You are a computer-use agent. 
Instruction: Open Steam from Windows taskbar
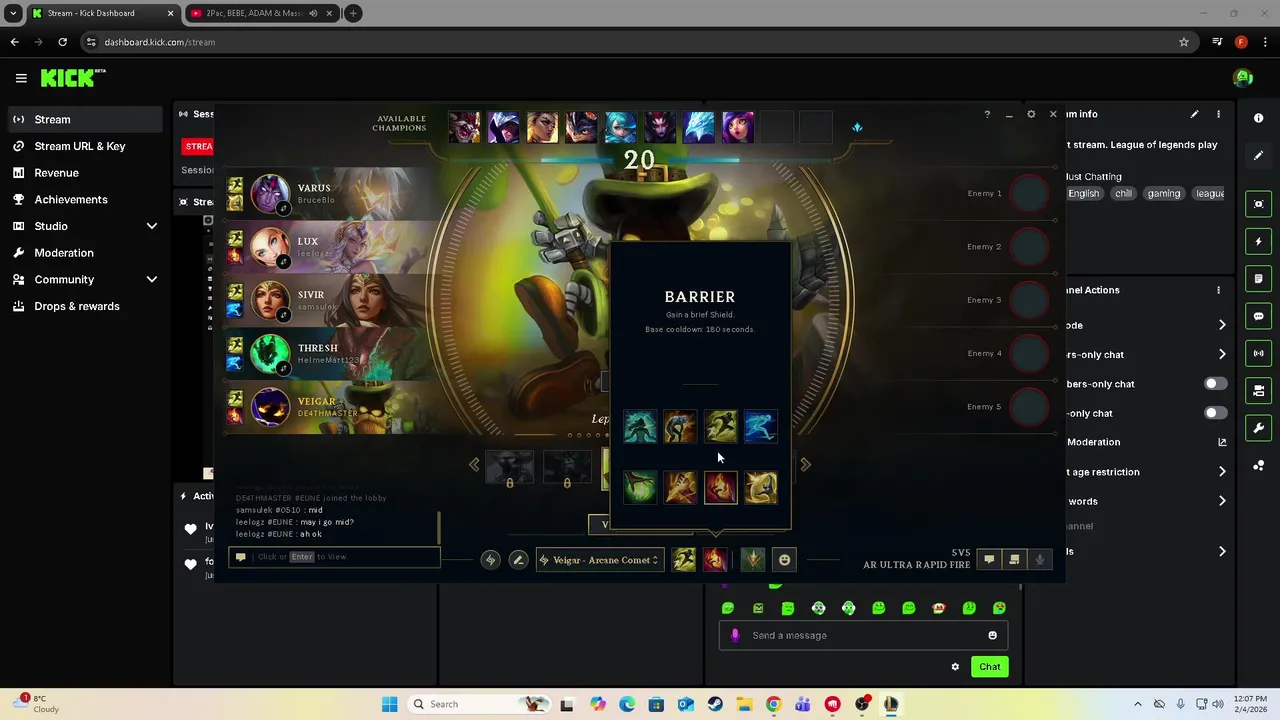(715, 704)
